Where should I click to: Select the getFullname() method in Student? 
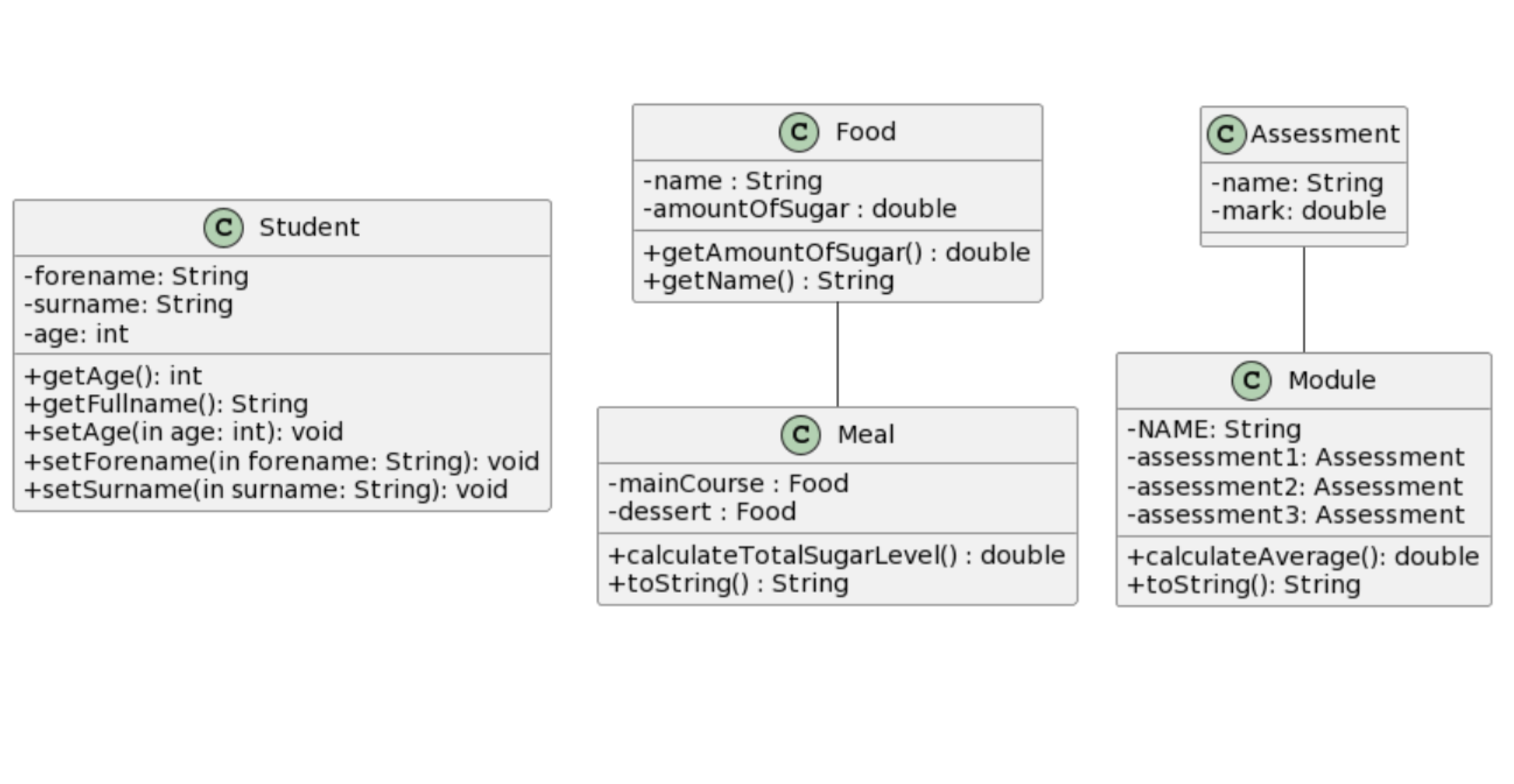click(x=166, y=404)
